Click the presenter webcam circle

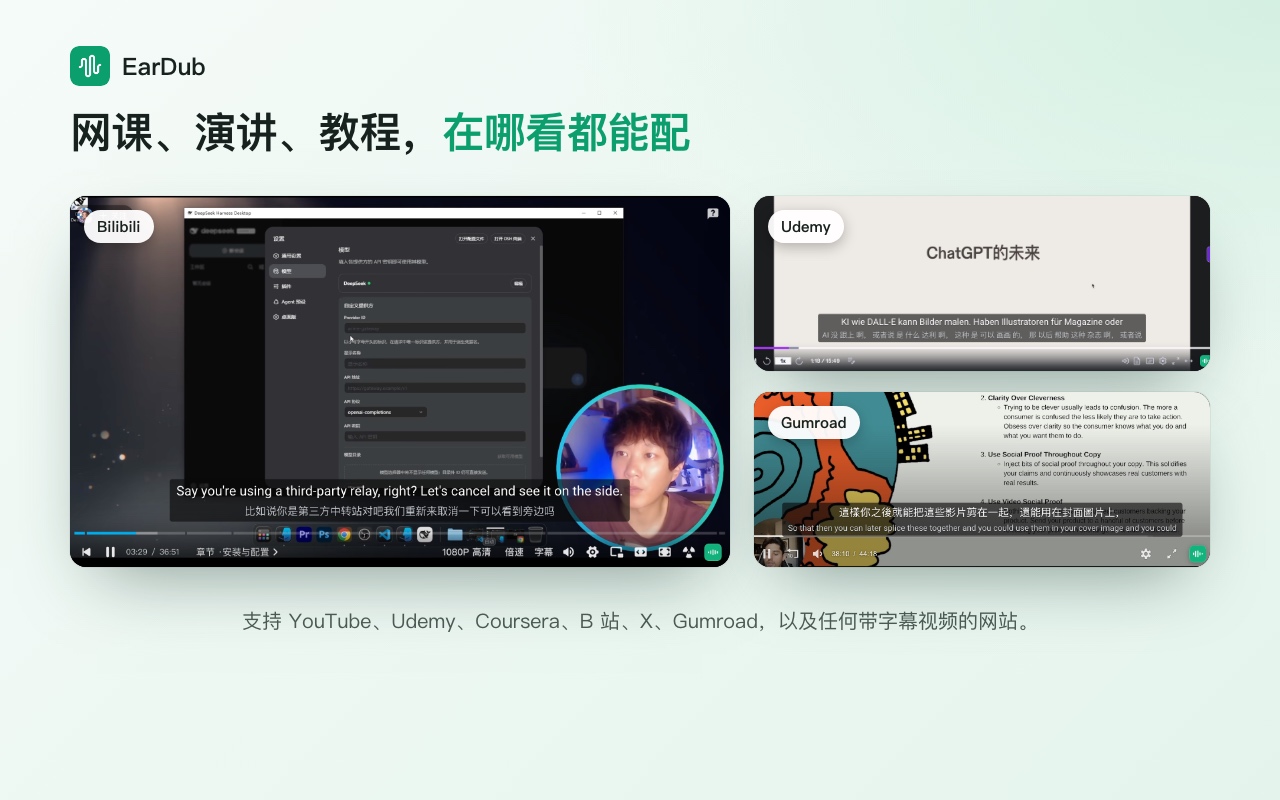tap(640, 468)
